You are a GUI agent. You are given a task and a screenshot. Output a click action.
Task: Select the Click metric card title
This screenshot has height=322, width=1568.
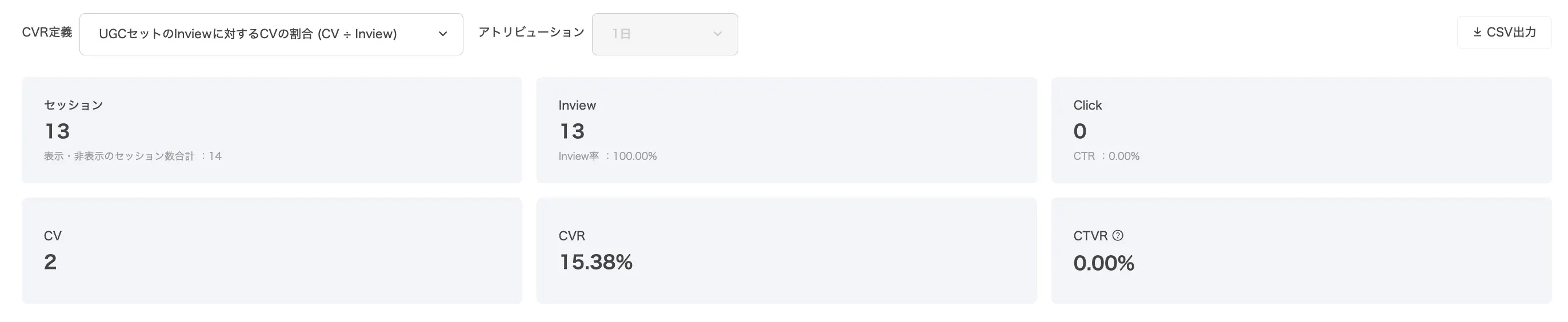coord(1087,105)
